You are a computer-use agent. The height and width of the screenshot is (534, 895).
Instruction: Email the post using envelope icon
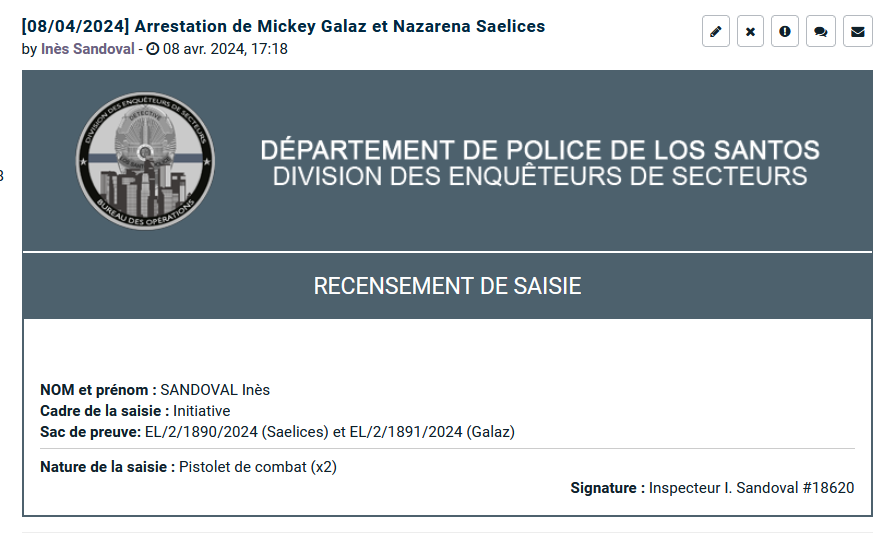coord(858,31)
